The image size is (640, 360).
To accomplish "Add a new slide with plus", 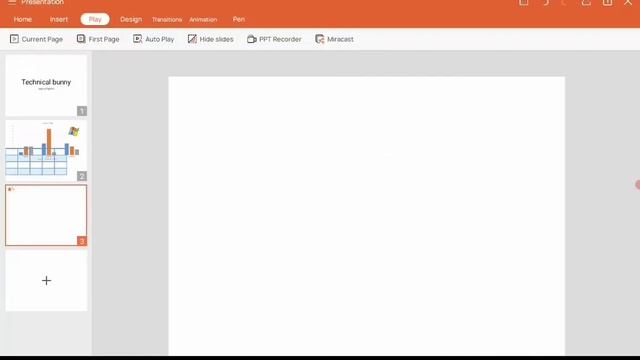I will tap(46, 280).
